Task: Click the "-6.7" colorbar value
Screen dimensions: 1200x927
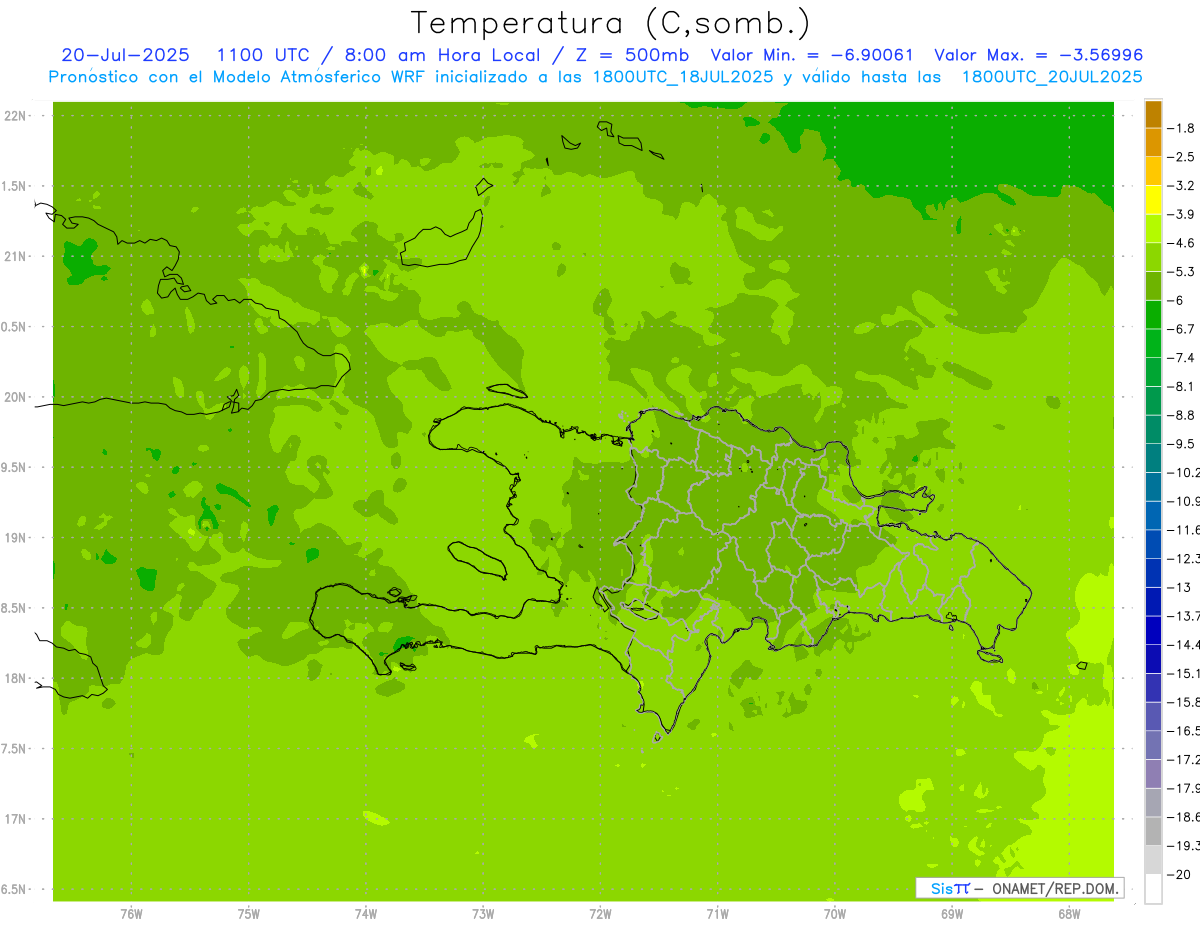Action: pyautogui.click(x=1182, y=329)
